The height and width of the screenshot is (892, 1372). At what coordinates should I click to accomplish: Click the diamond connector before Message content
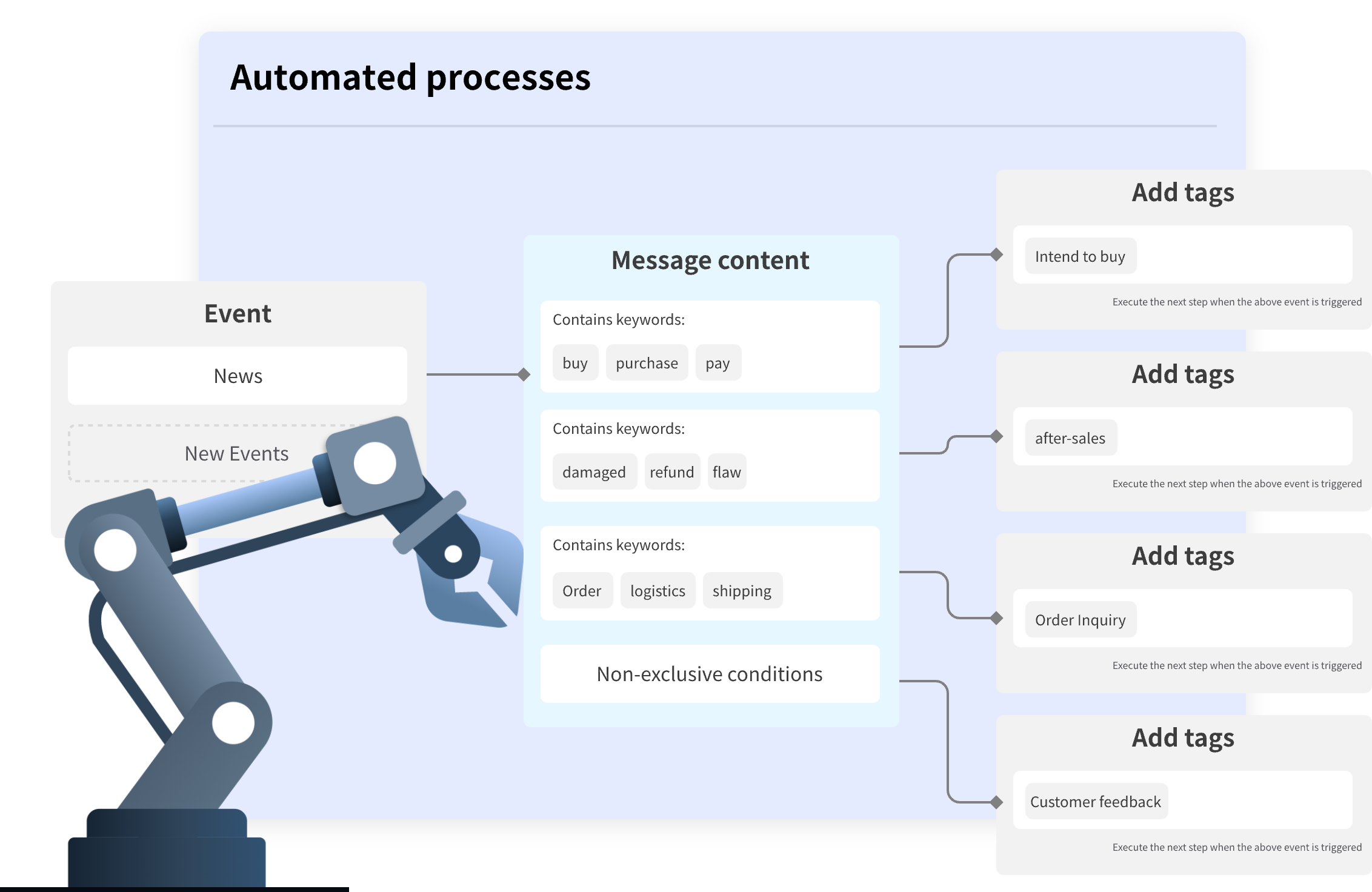pos(524,374)
